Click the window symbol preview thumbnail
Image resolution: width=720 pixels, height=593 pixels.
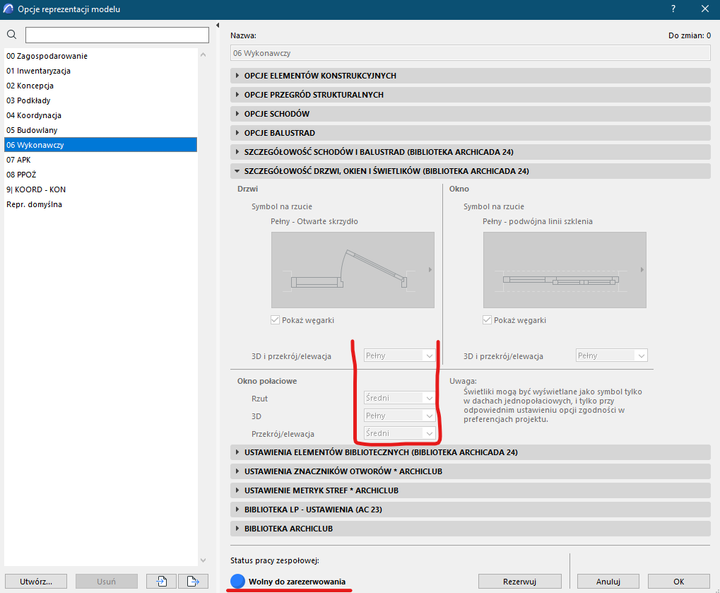(565, 270)
